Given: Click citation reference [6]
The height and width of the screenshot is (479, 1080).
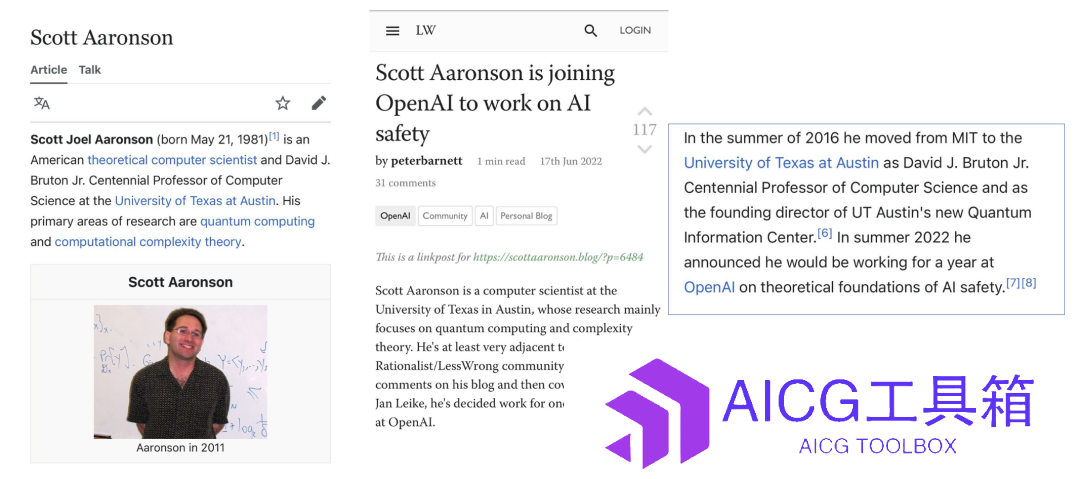Looking at the screenshot, I should (824, 234).
